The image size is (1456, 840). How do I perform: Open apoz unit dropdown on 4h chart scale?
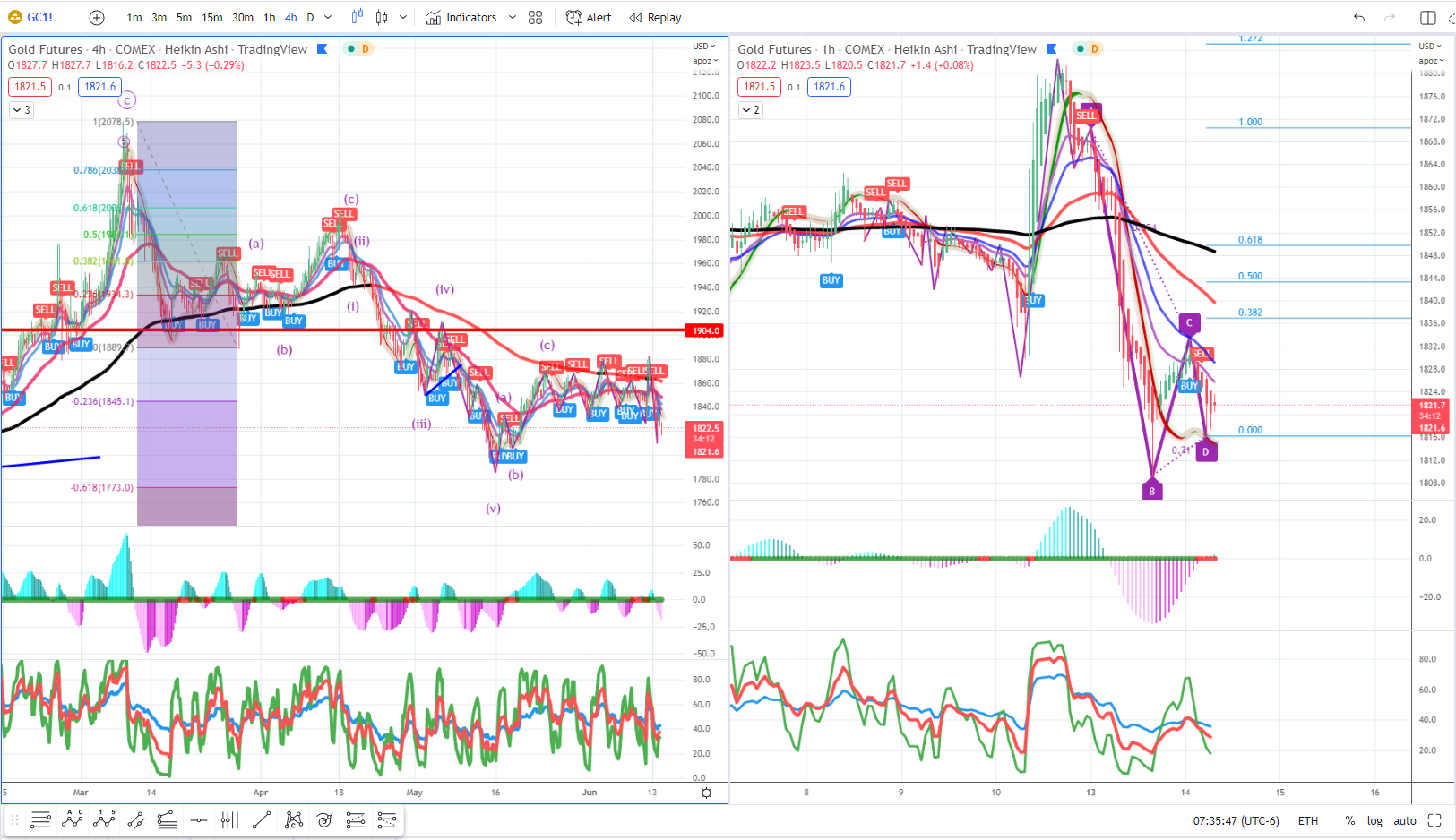pos(705,61)
